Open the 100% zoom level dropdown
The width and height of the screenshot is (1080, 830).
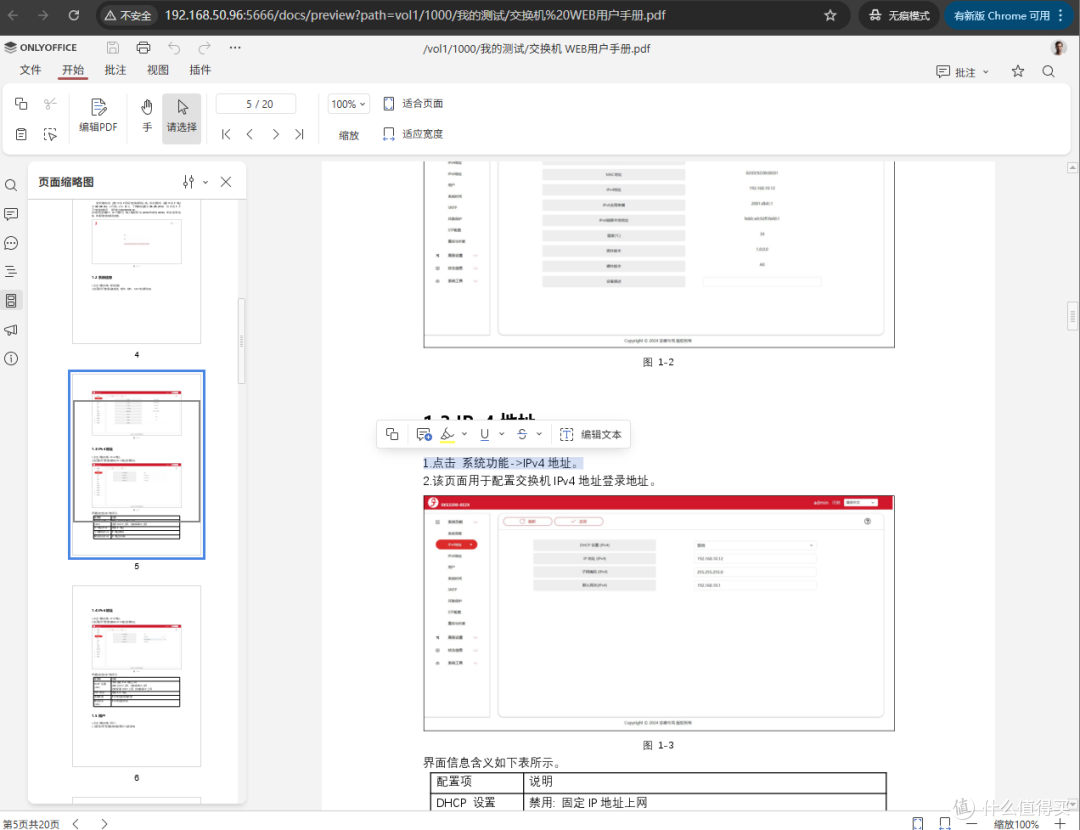(349, 104)
